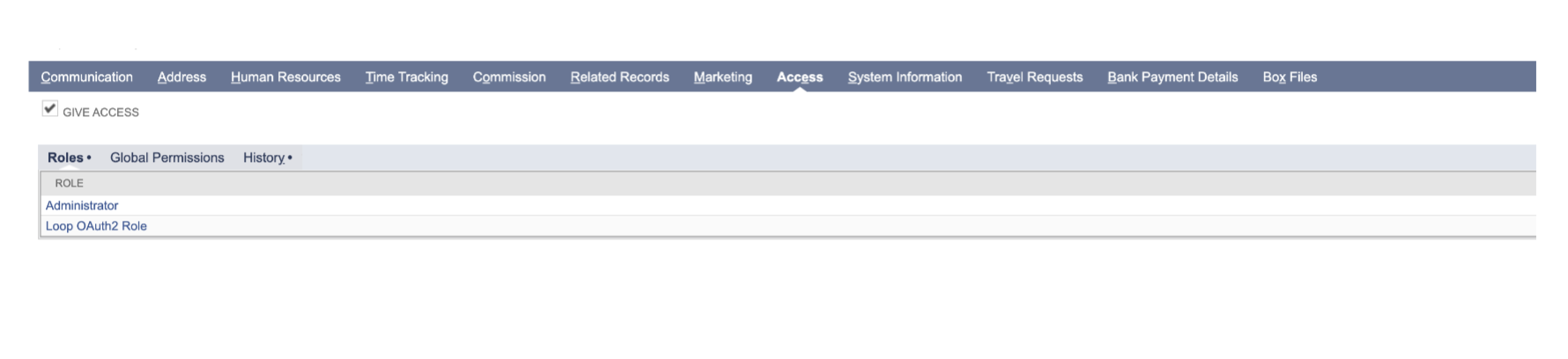This screenshot has width=1568, height=359.
Task: Go to the Time Tracking tab
Action: (x=406, y=77)
